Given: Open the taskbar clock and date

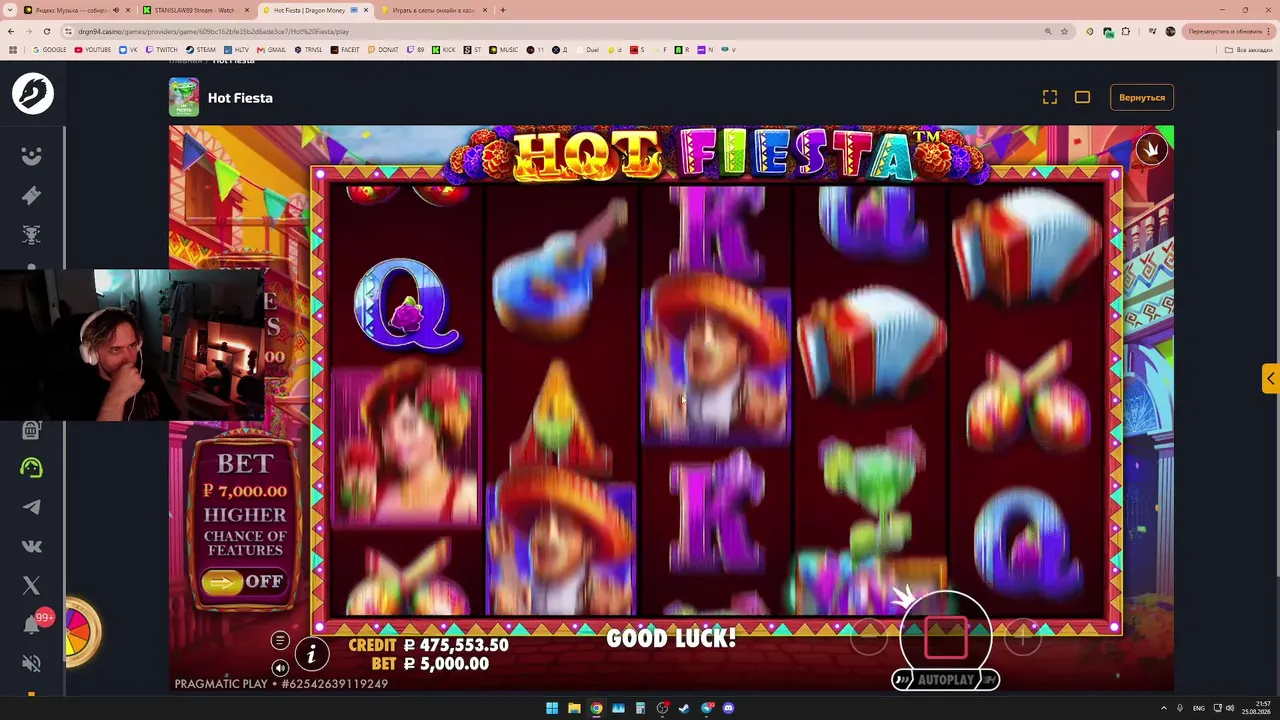Looking at the screenshot, I should point(1257,708).
